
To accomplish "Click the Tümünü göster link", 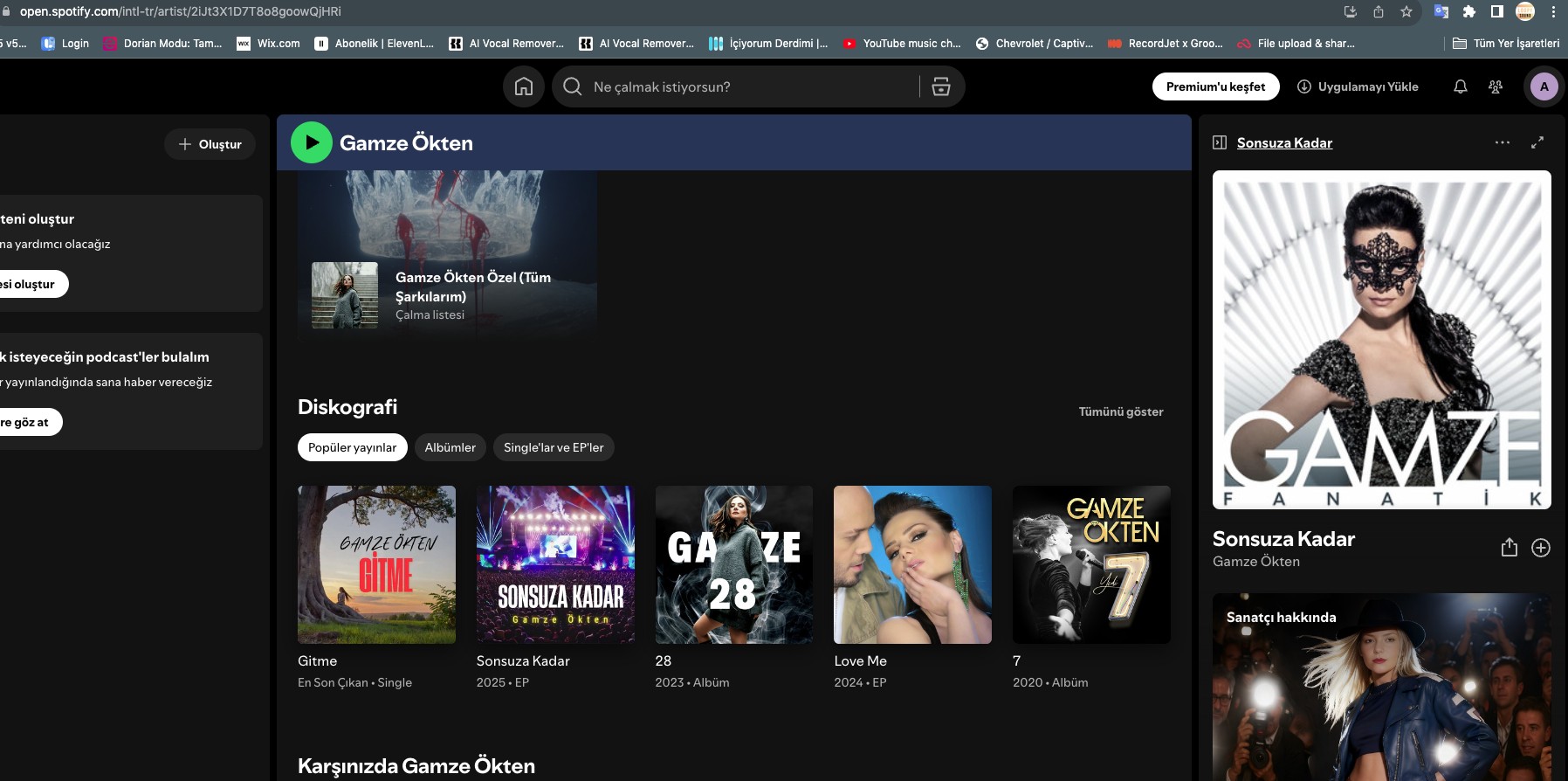I will 1120,411.
